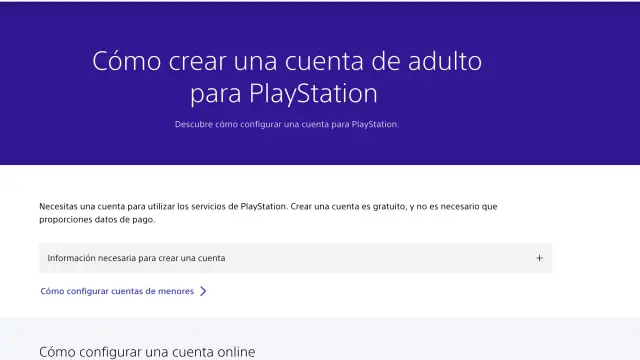This screenshot has width=640, height=360.
Task: Click the 'Cómo configurar una cuenta online' heading
Action: tap(147, 351)
